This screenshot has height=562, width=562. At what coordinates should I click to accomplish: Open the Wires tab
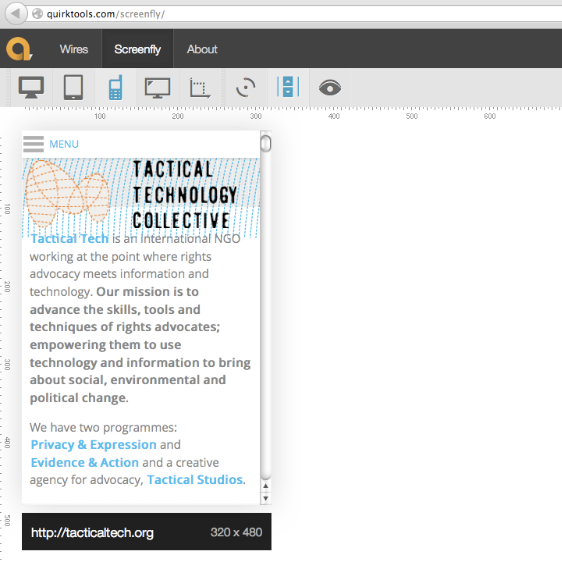pos(74,49)
